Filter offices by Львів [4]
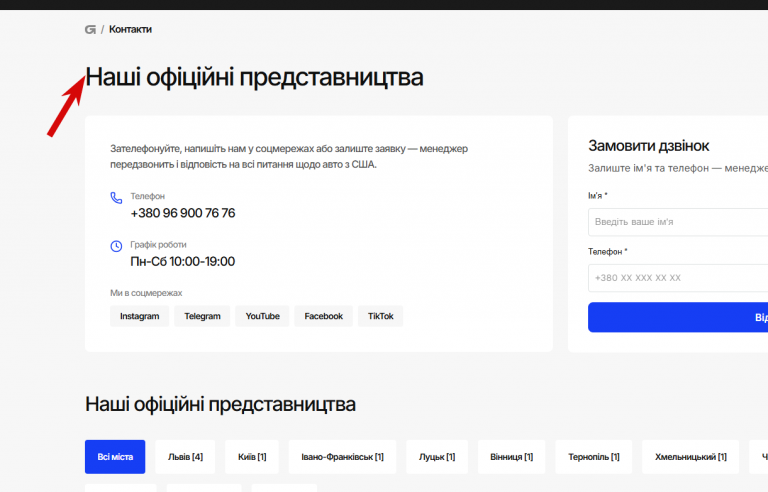Screen dimensions: 768x492 [x=185, y=457]
